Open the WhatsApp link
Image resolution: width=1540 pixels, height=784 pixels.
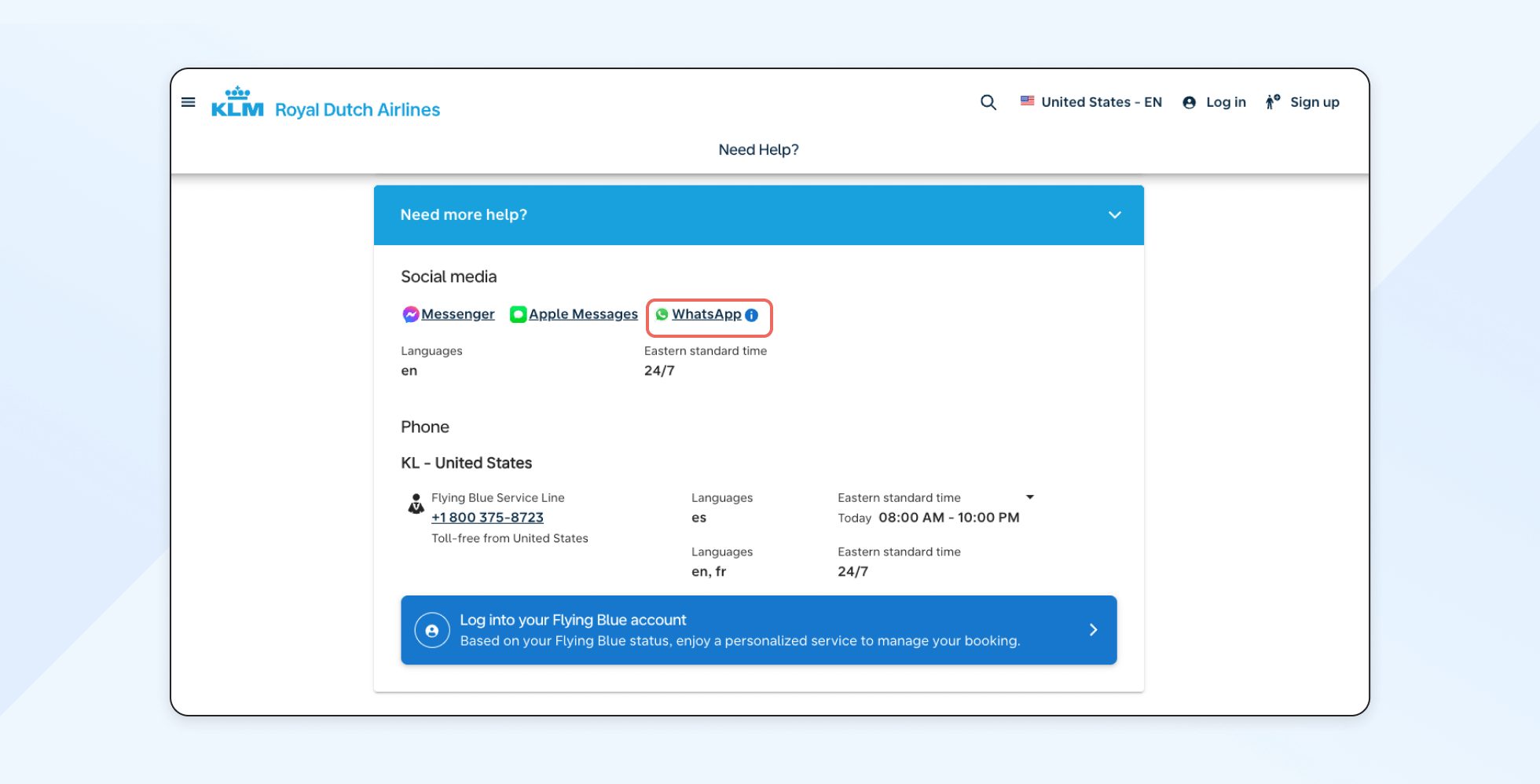click(x=706, y=314)
